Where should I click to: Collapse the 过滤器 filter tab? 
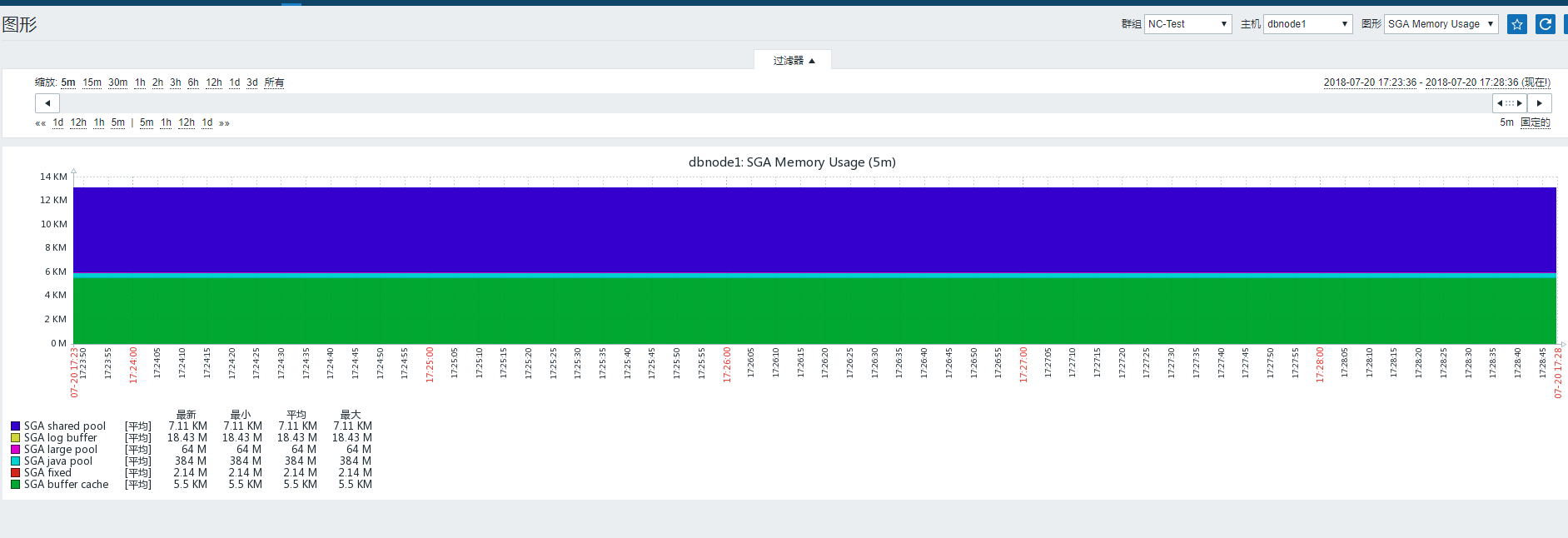[793, 60]
